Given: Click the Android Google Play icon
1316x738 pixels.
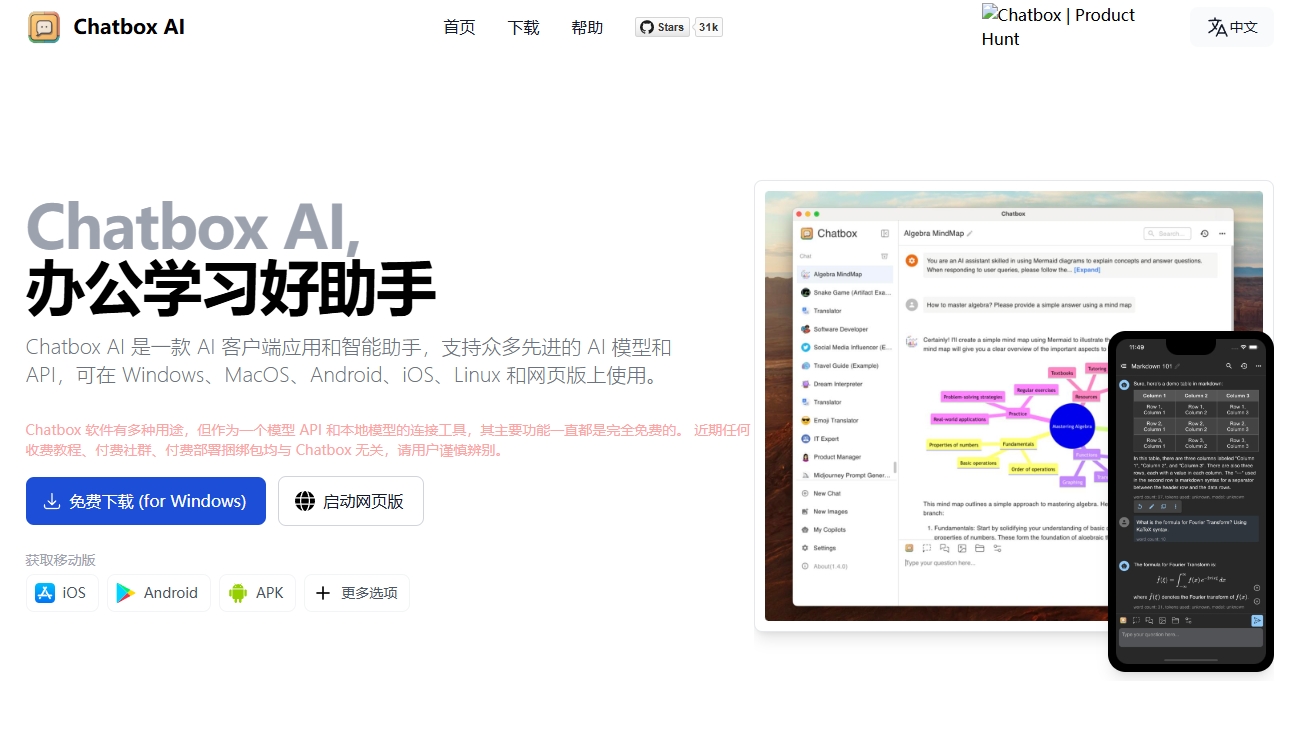Looking at the screenshot, I should [x=125, y=593].
